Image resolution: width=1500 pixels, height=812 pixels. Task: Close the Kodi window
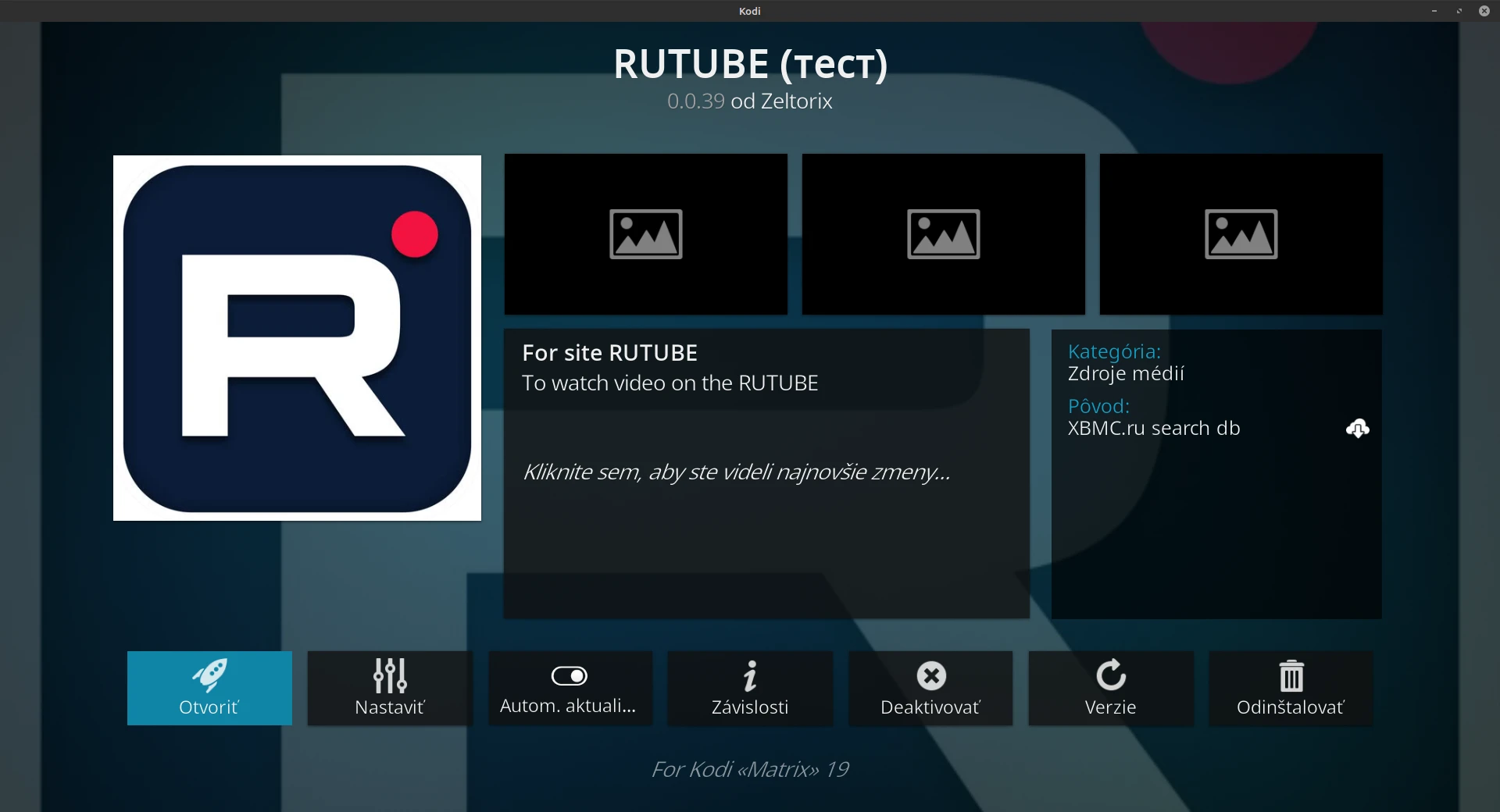[x=1484, y=11]
